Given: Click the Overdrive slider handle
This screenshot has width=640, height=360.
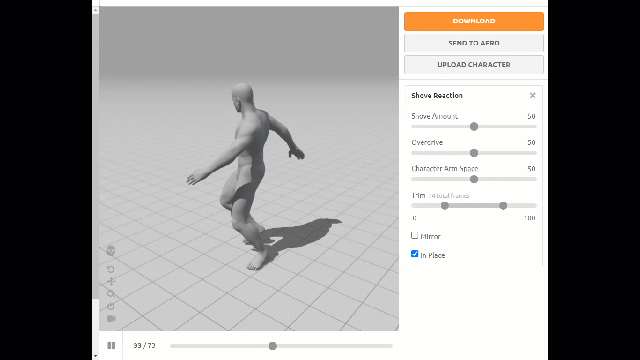Looking at the screenshot, I should coord(474,153).
